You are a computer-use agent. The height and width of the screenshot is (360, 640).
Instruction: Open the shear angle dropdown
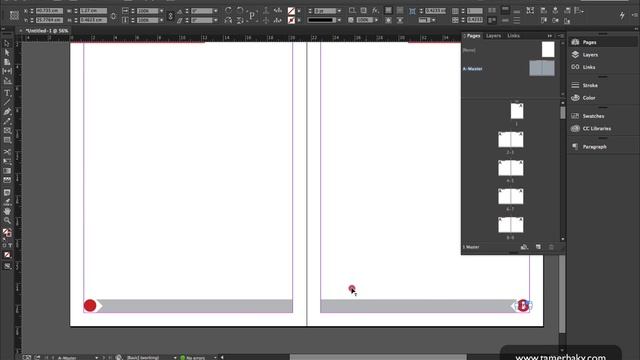[216, 20]
